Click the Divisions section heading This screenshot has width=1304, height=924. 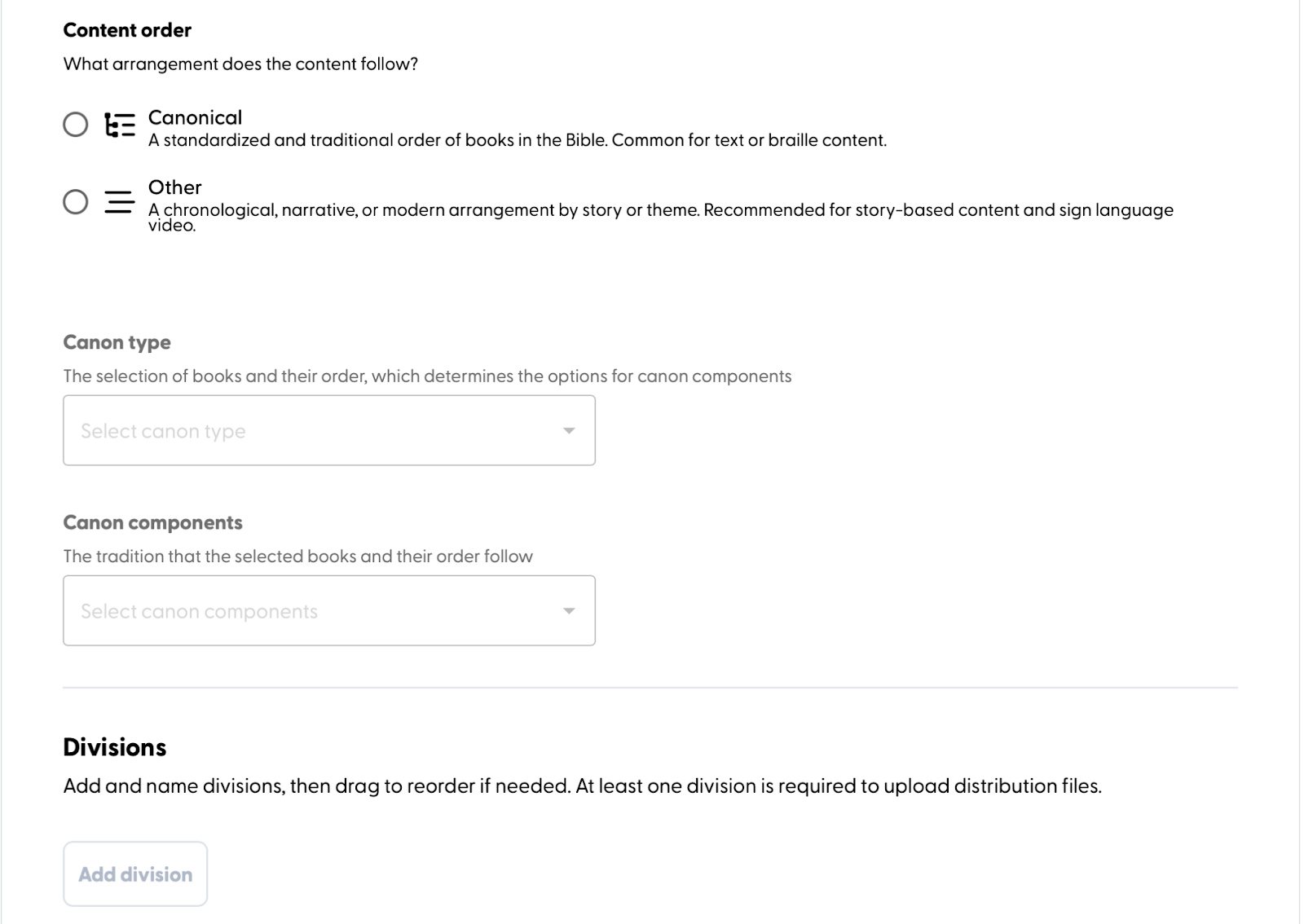click(x=115, y=747)
